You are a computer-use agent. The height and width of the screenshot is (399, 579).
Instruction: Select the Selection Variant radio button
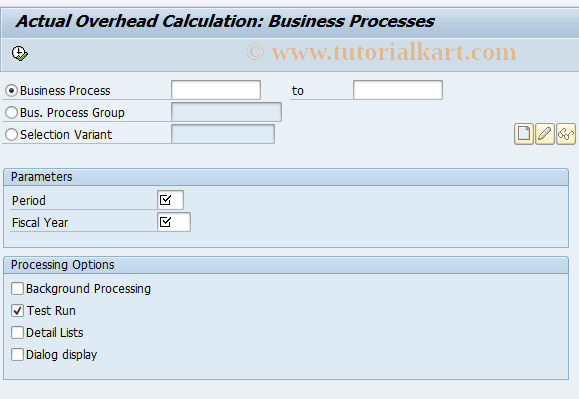(11, 134)
